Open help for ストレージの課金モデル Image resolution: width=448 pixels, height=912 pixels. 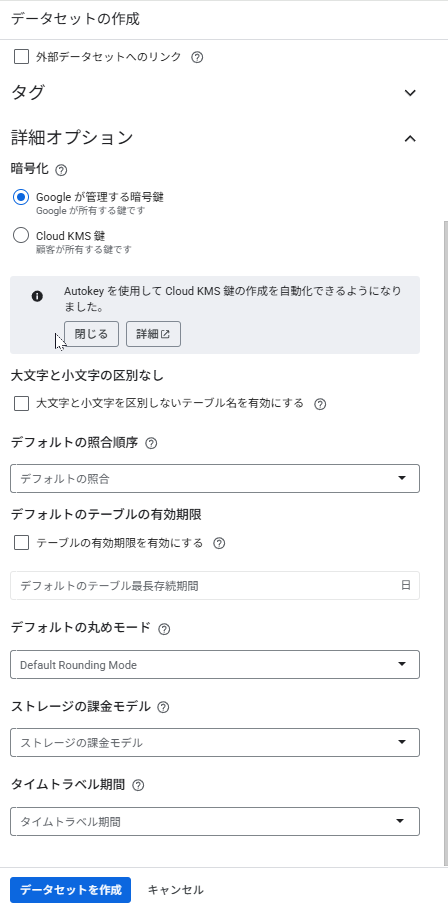163,707
